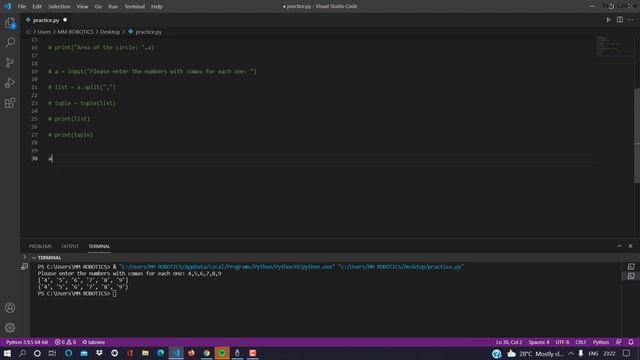Open the Extensions view
The image size is (640, 360).
[x=10, y=102]
